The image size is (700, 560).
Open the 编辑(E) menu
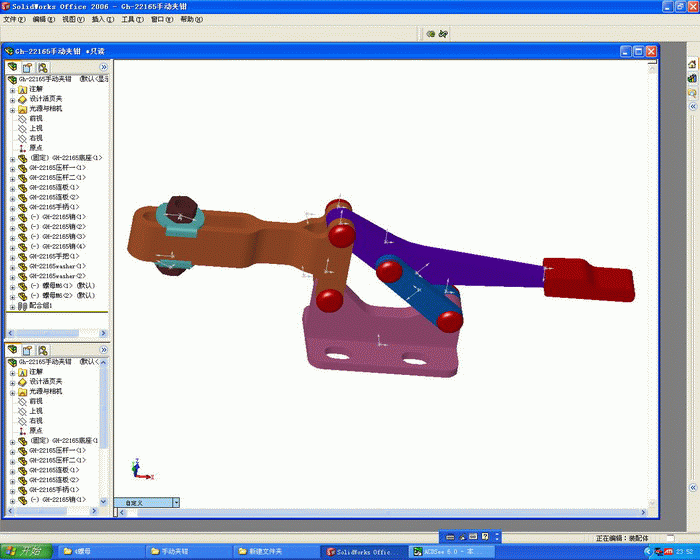click(x=44, y=19)
